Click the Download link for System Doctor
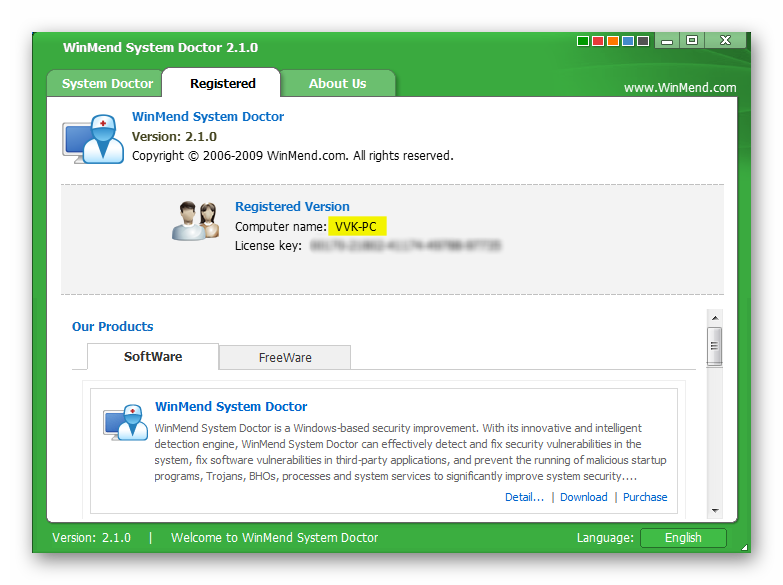 pyautogui.click(x=583, y=497)
